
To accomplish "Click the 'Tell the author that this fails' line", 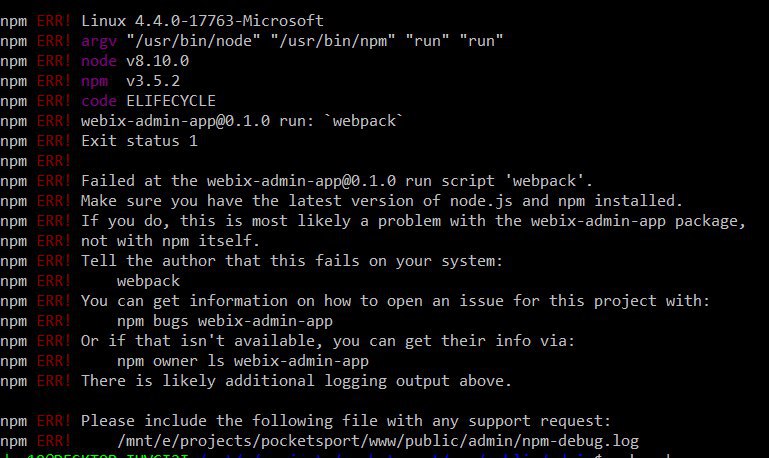I will pos(292,261).
